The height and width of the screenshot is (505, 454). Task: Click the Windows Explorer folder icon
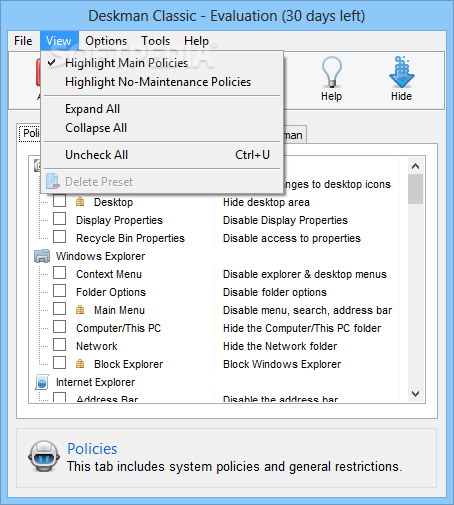click(42, 256)
